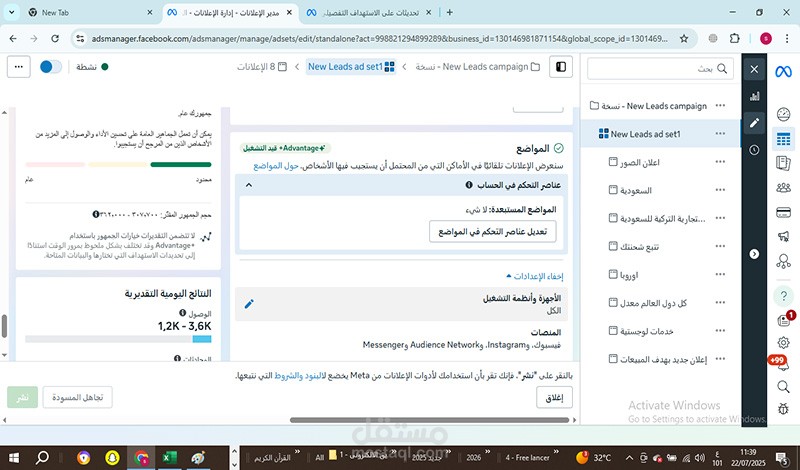800x470 pixels.
Task: Open the history clock icon in dark bar
Action: click(754, 150)
